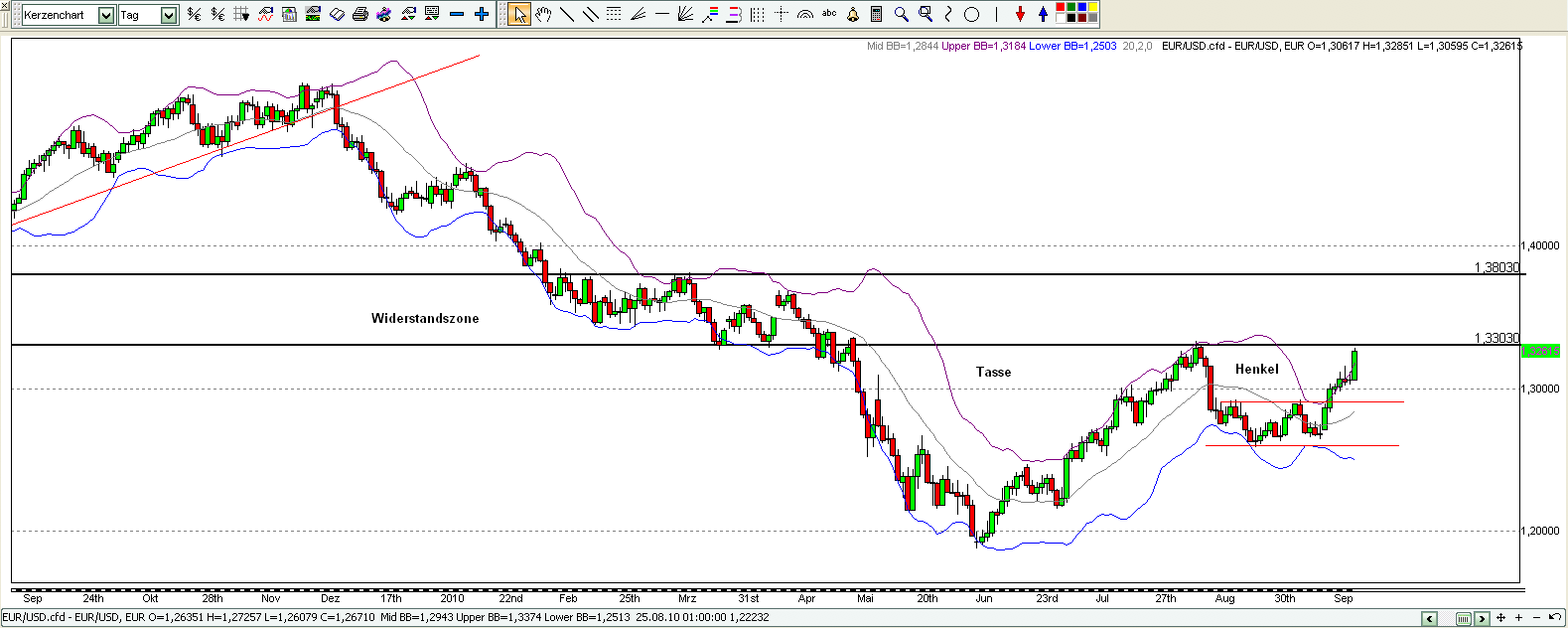Select the crosshair tool

[782, 14]
